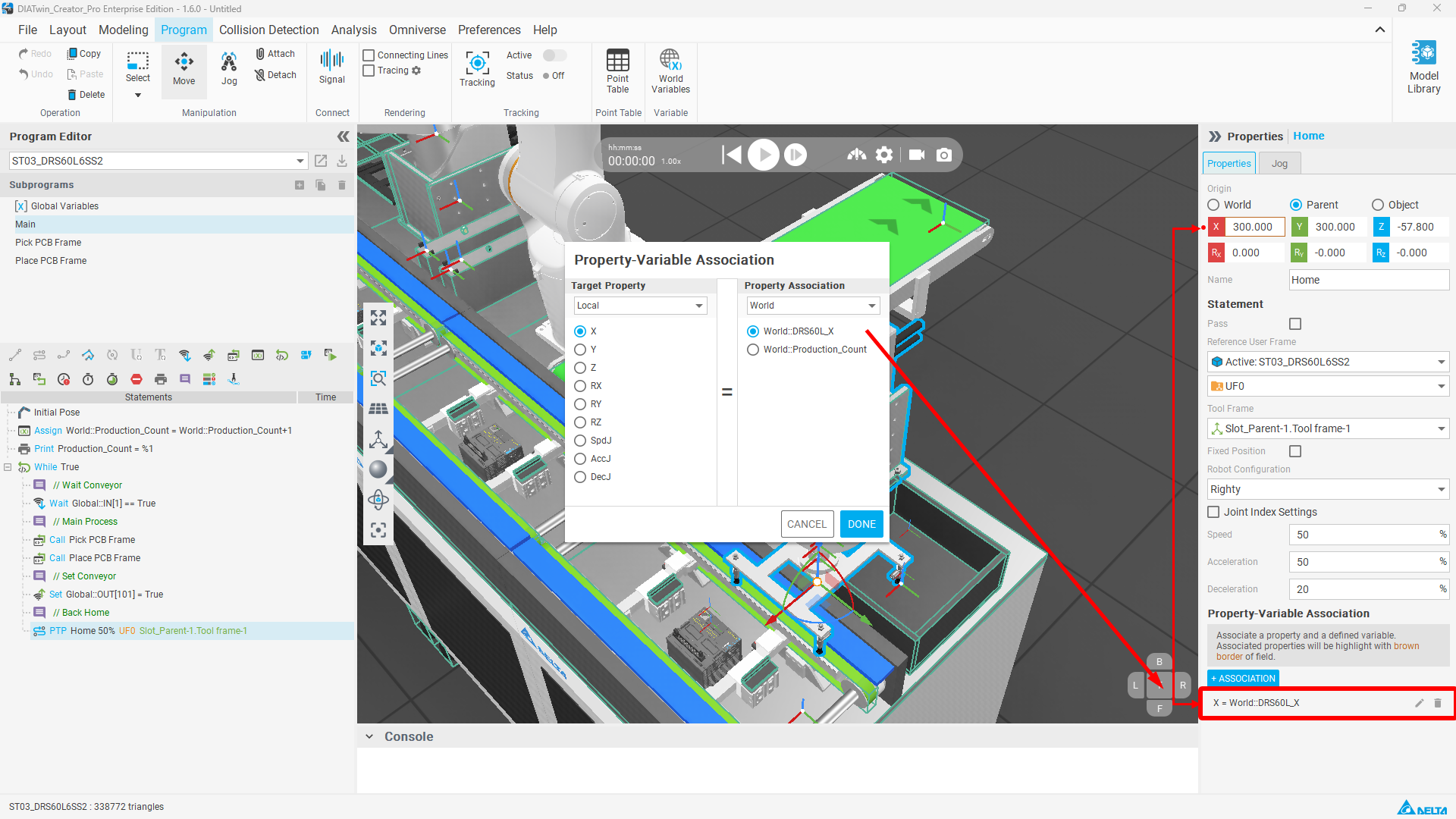Open the Model Library
This screenshot has height=819, width=1456.
coord(1423,67)
